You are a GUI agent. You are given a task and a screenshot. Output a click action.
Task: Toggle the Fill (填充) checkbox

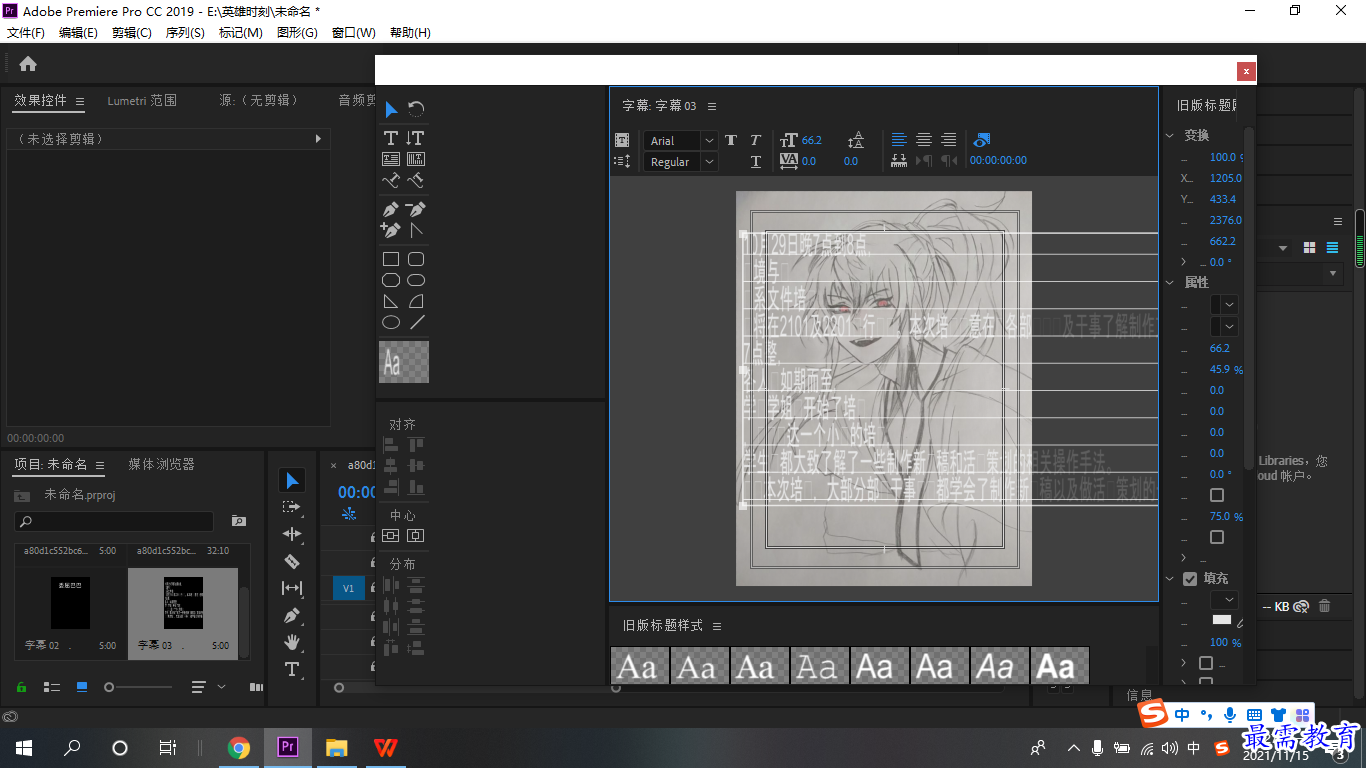point(1190,579)
